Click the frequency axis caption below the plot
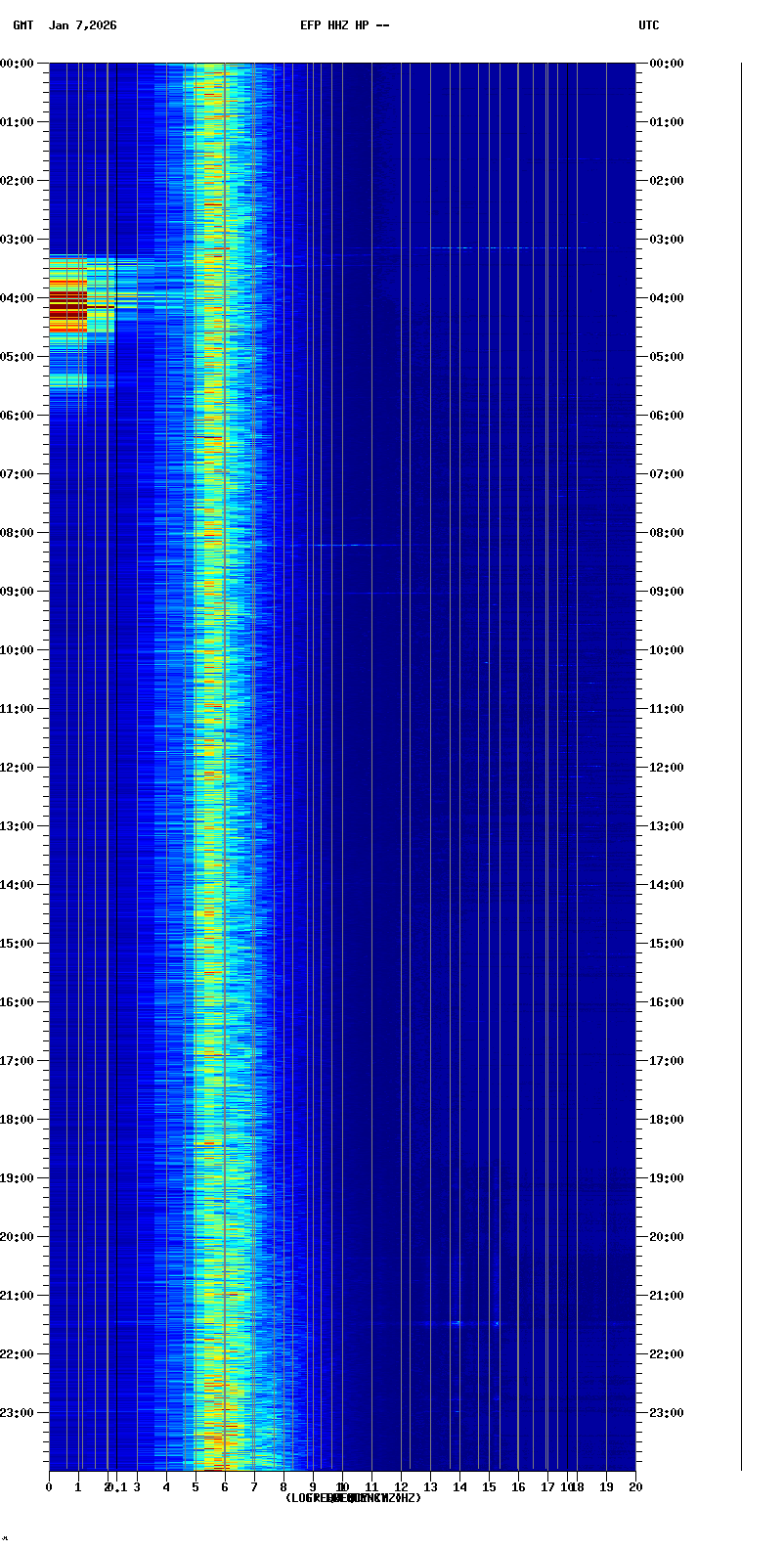Screen dimensions: 784x1549 [x=353, y=1498]
